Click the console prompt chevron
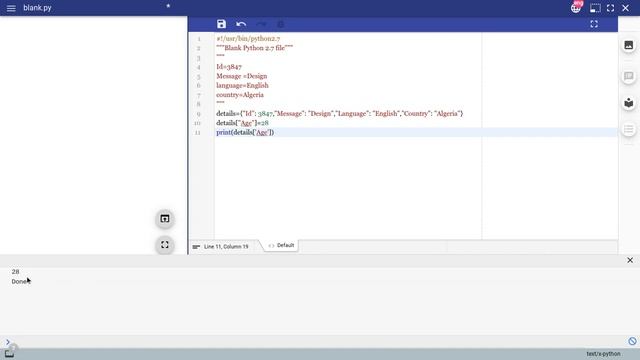This screenshot has width=640, height=360. click(x=8, y=342)
